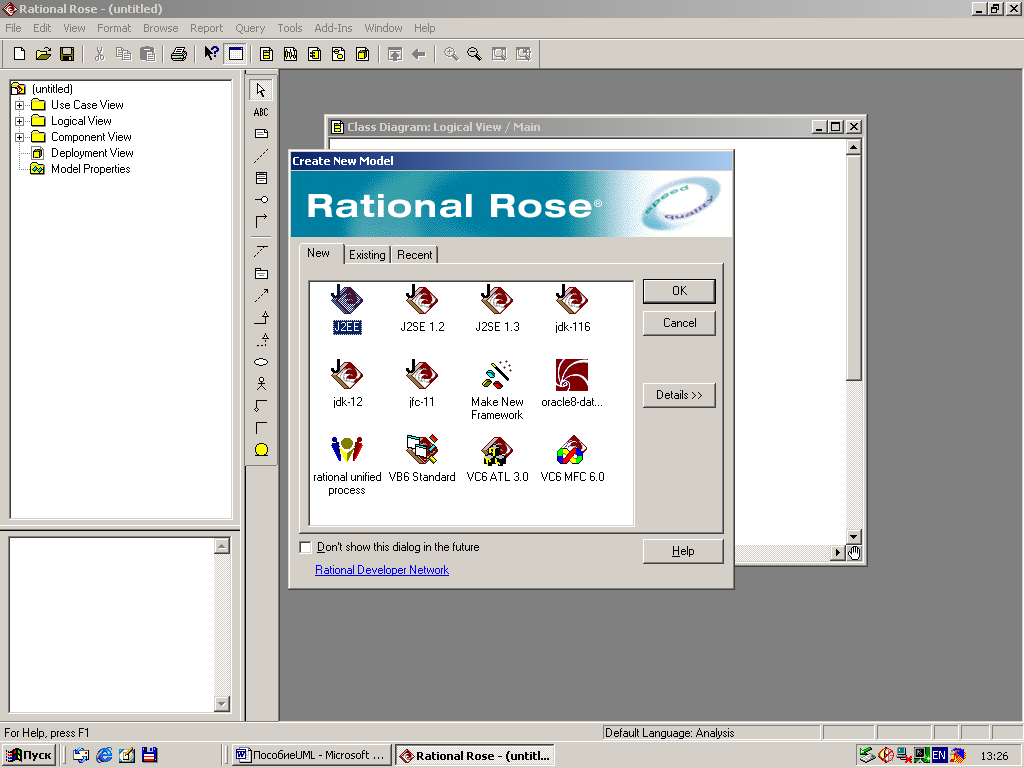1024x768 pixels.
Task: Pick the VC6 ATL 3.0 framework
Action: [497, 459]
